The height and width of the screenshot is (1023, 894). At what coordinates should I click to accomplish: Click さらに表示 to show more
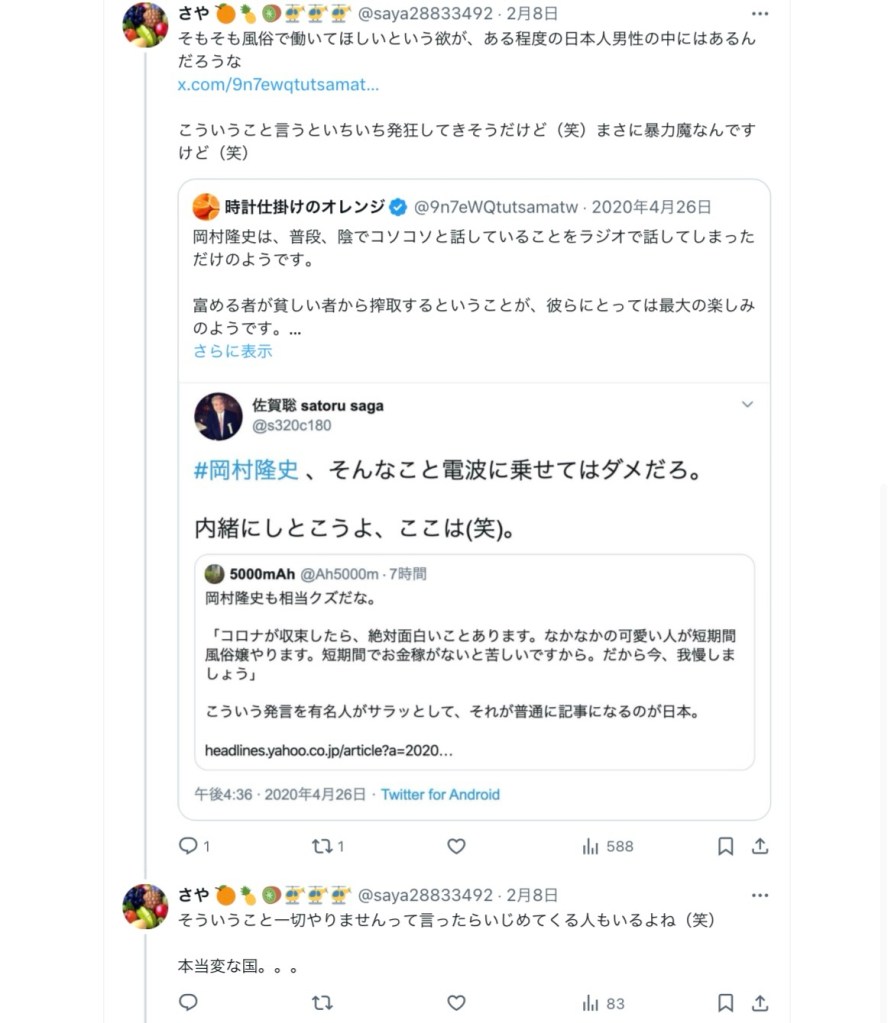click(x=232, y=351)
